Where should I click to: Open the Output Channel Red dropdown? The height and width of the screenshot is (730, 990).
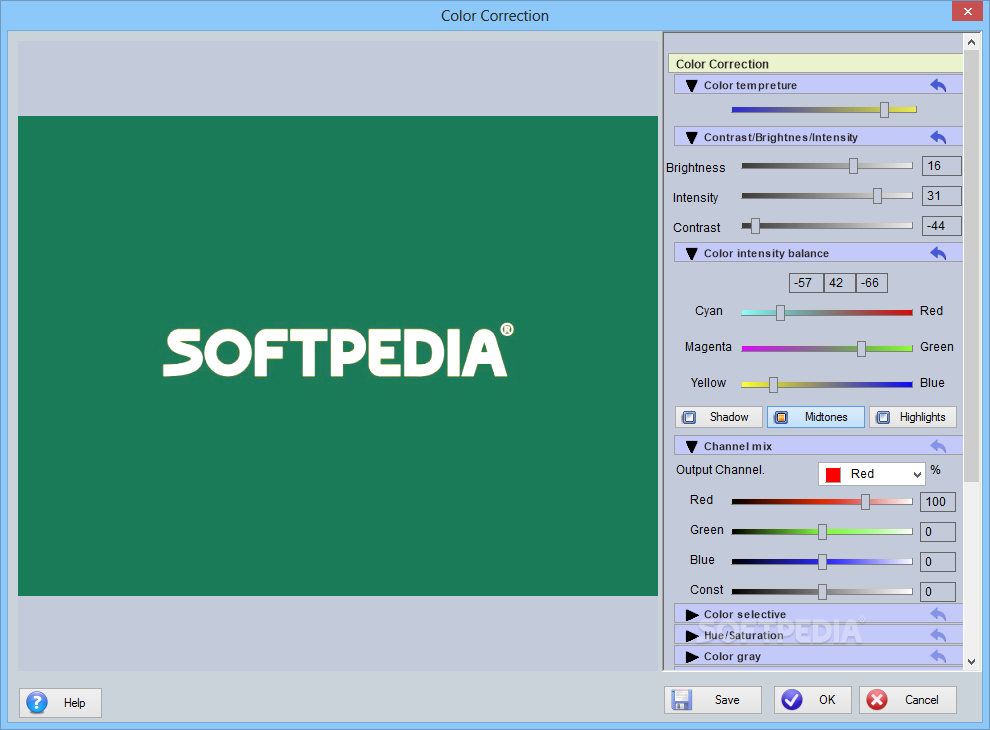click(x=871, y=474)
